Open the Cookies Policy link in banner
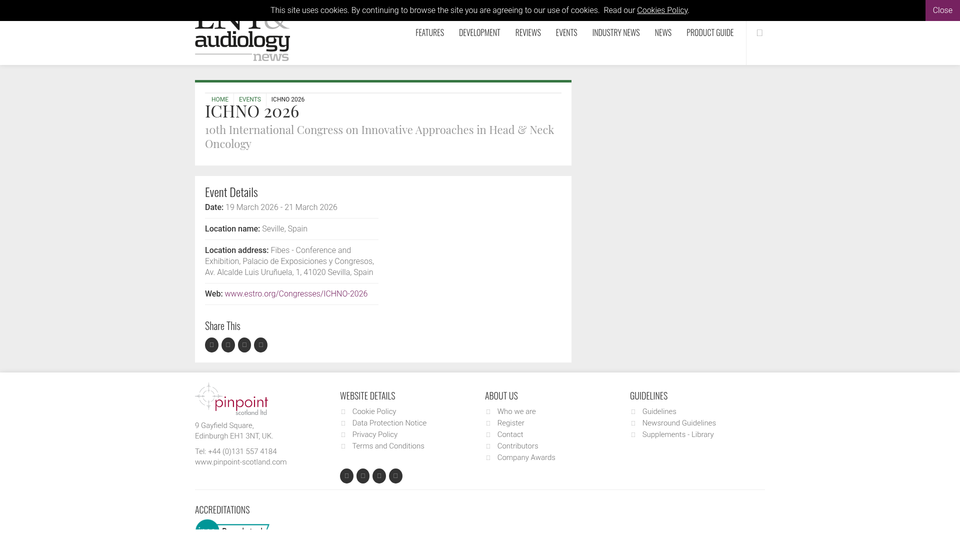This screenshot has height=540, width=960. pyautogui.click(x=662, y=10)
